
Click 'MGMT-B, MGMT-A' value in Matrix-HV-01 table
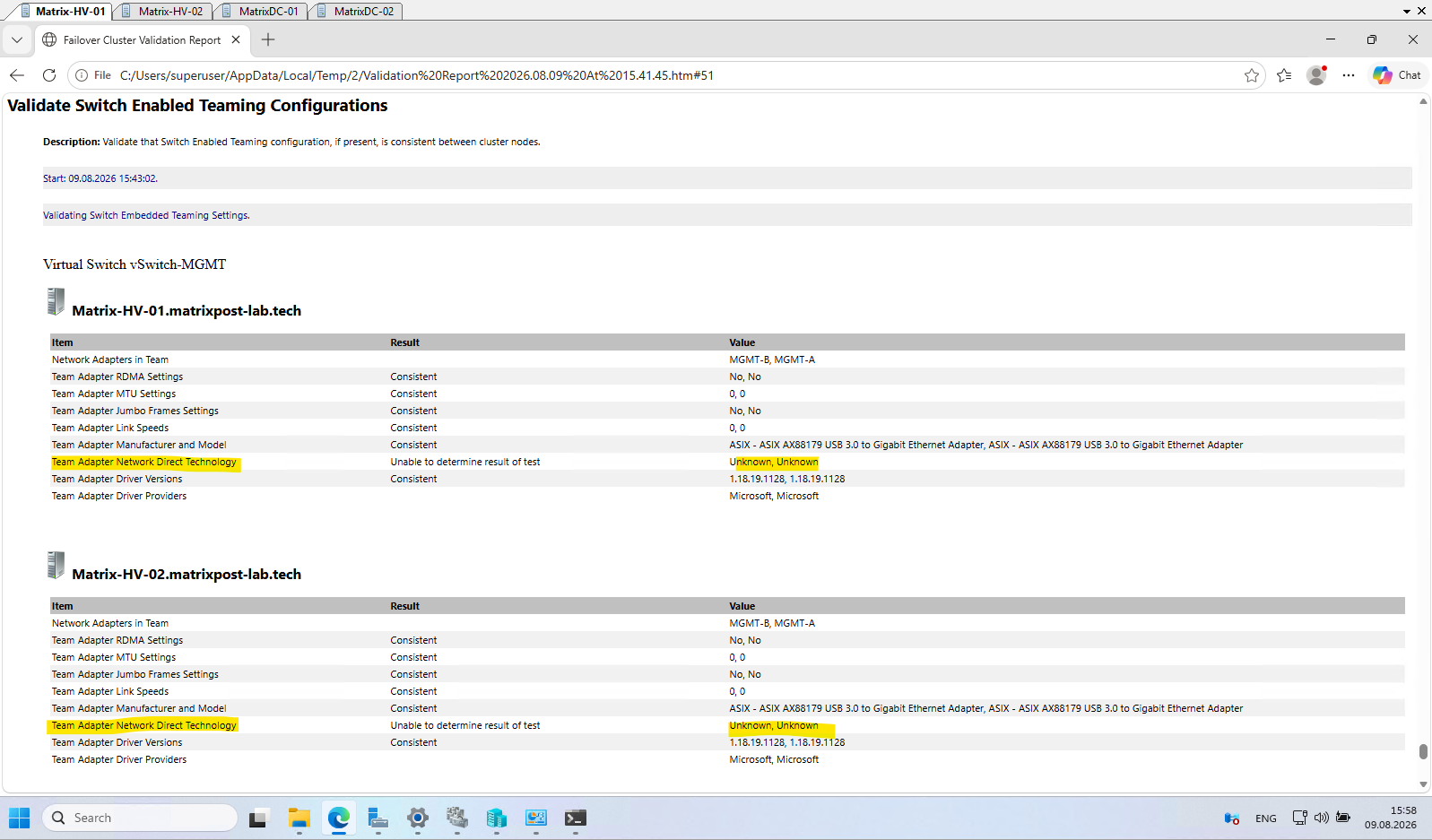tap(772, 360)
